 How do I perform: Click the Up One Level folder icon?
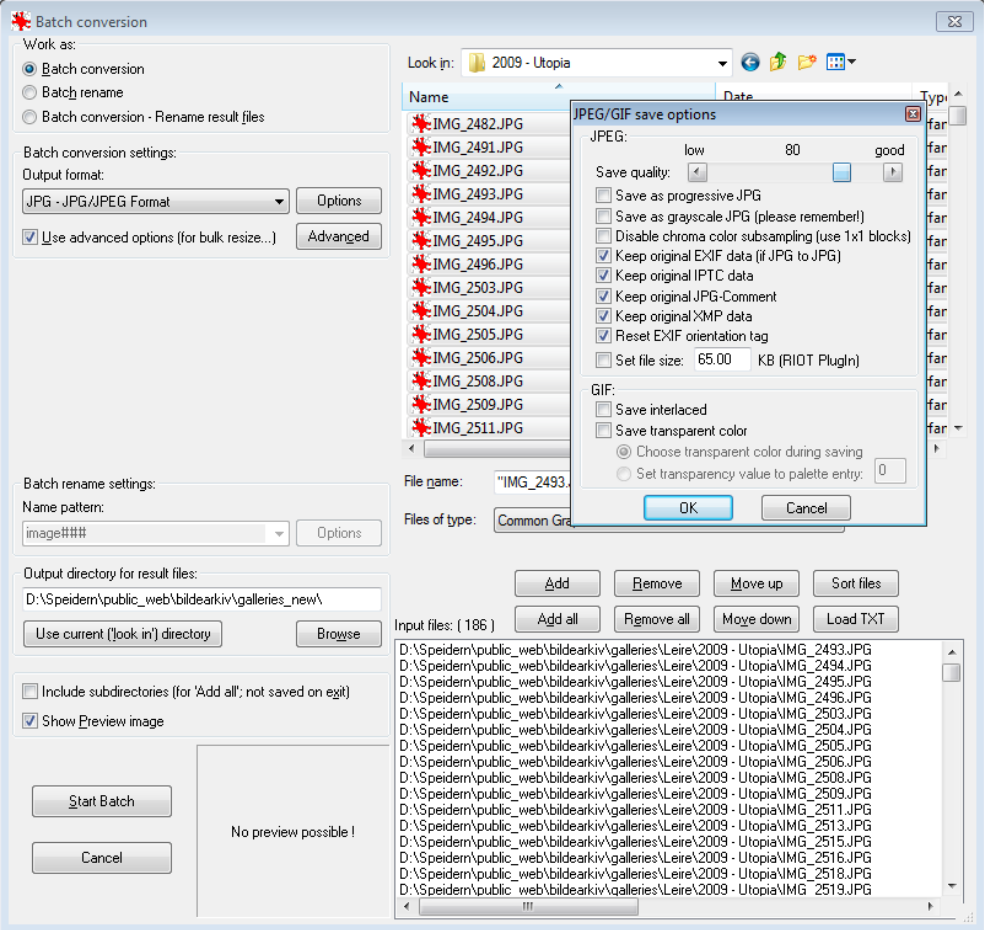[x=778, y=63]
